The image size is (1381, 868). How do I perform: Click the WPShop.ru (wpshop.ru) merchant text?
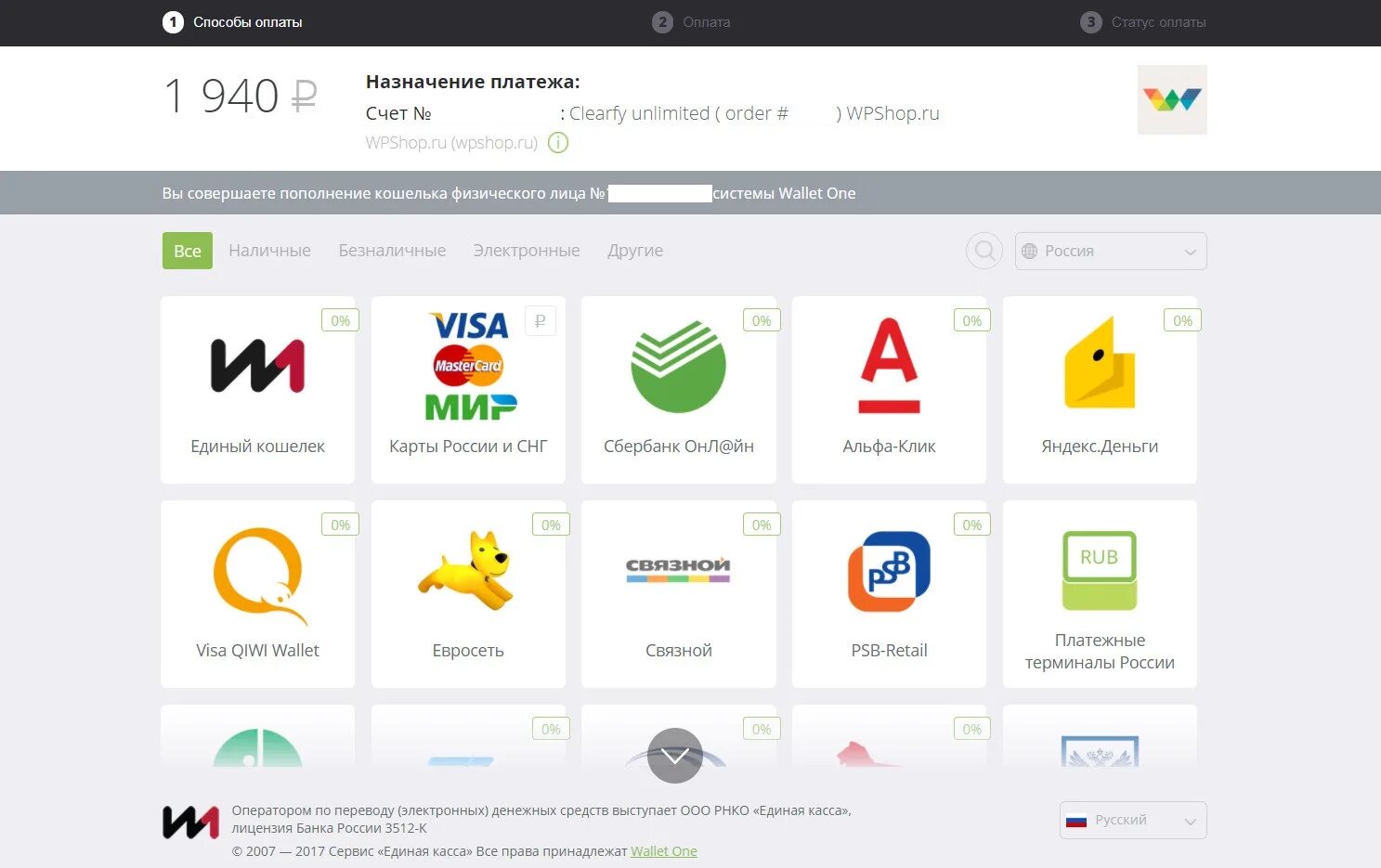tap(451, 143)
